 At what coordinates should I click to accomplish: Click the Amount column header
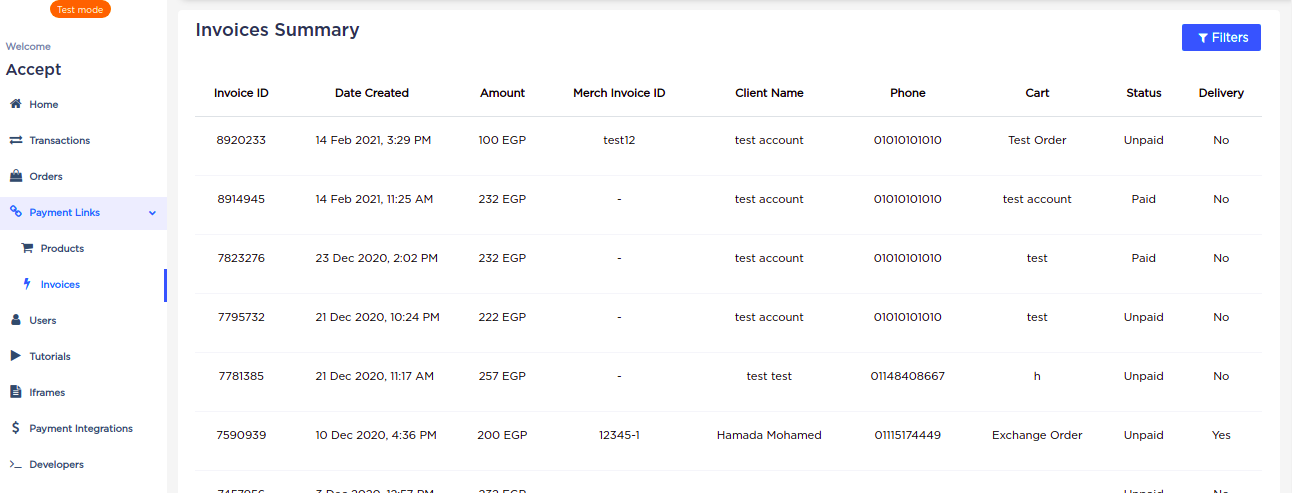(502, 93)
